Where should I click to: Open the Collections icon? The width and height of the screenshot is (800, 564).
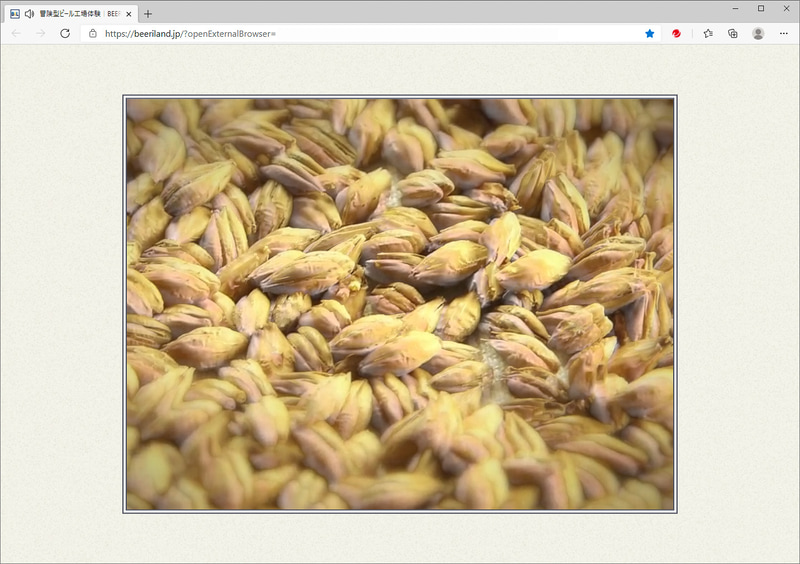pyautogui.click(x=733, y=34)
